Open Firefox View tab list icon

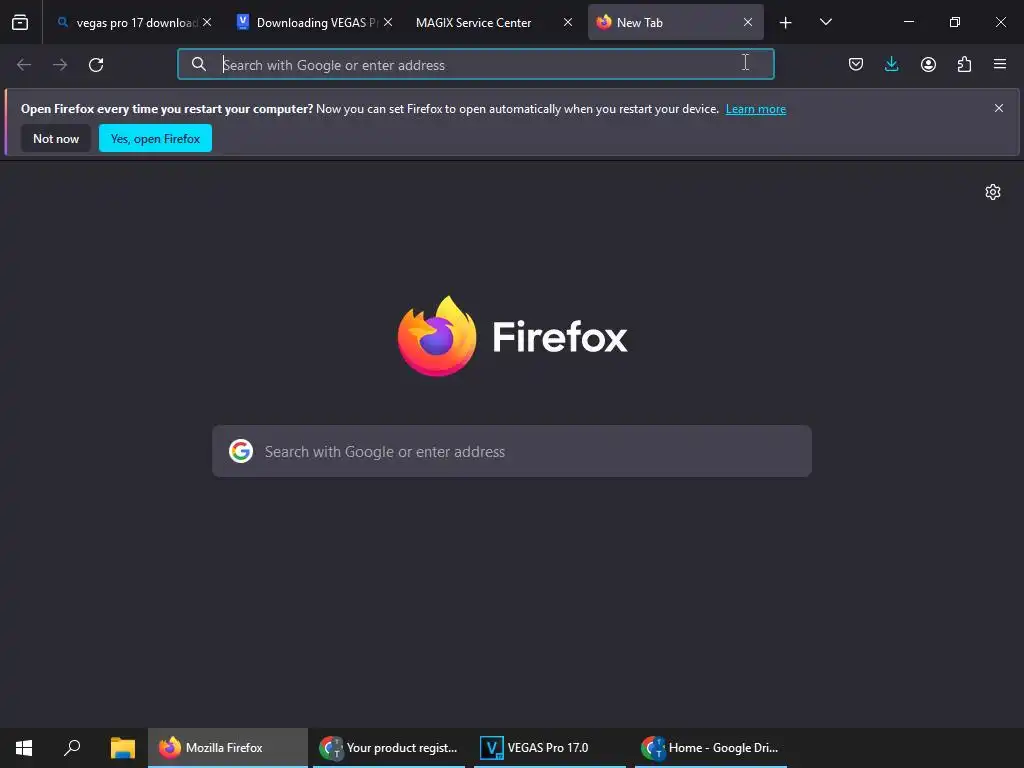[x=20, y=23]
